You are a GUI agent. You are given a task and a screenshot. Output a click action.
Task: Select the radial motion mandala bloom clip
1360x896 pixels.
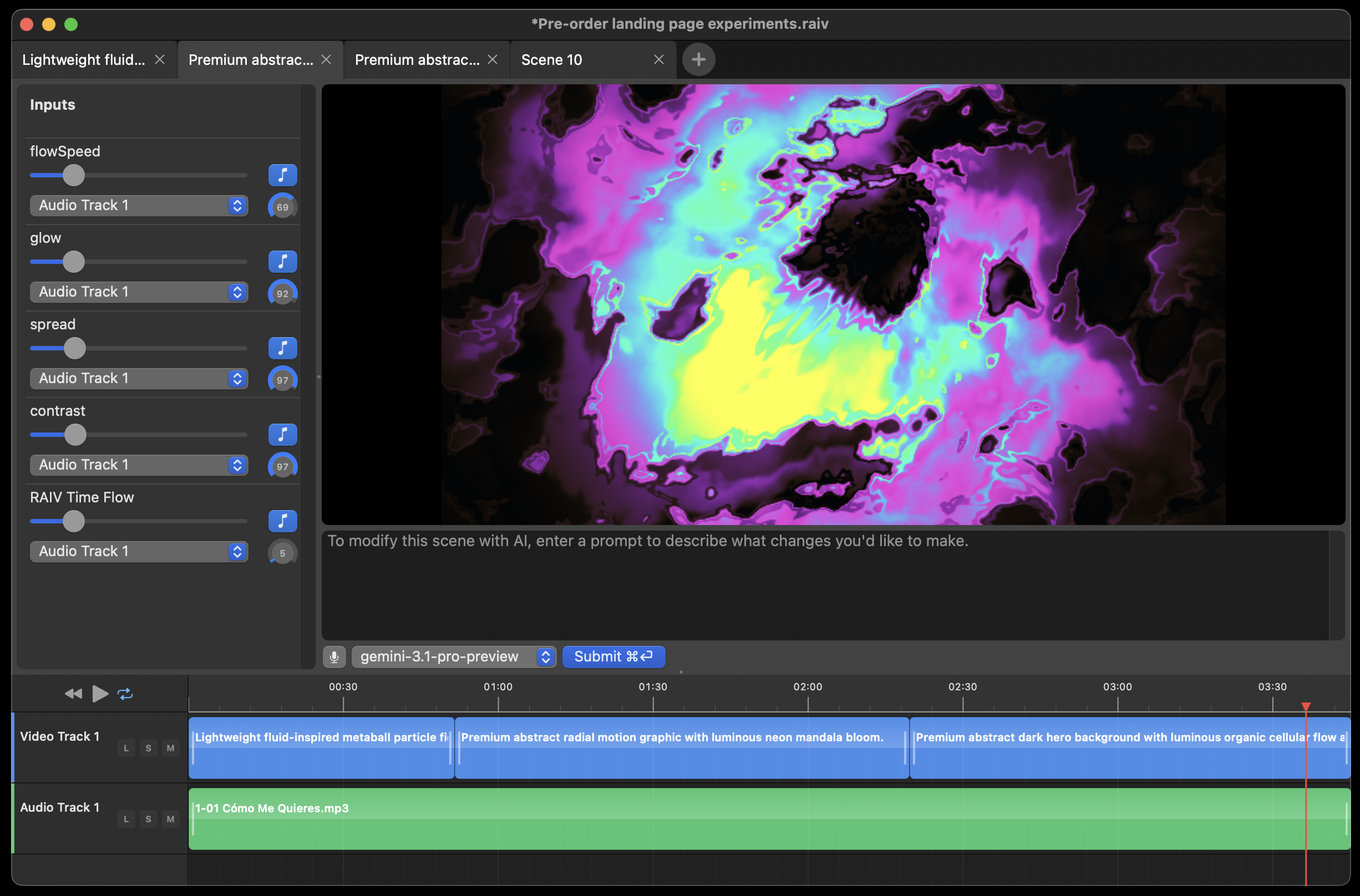(682, 748)
